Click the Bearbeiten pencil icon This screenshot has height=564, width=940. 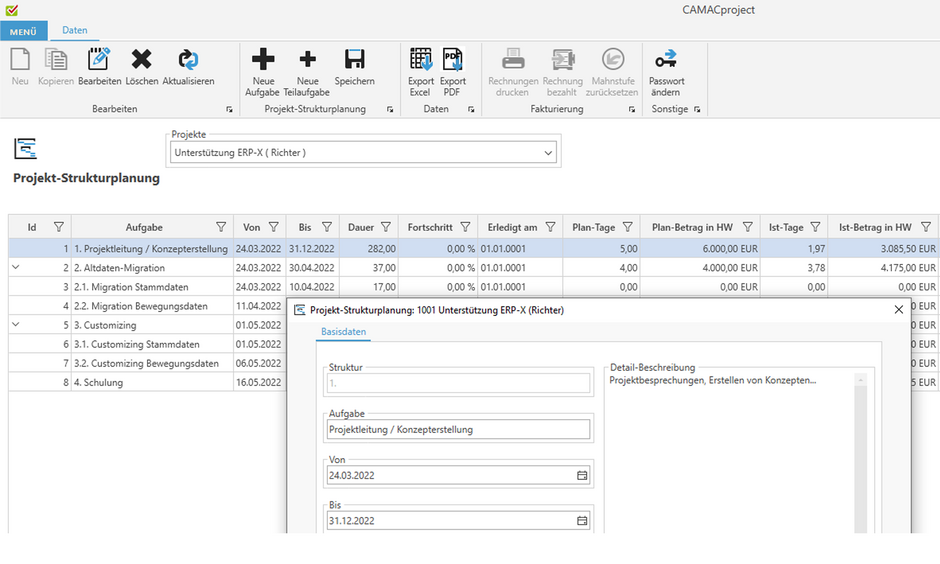click(99, 60)
